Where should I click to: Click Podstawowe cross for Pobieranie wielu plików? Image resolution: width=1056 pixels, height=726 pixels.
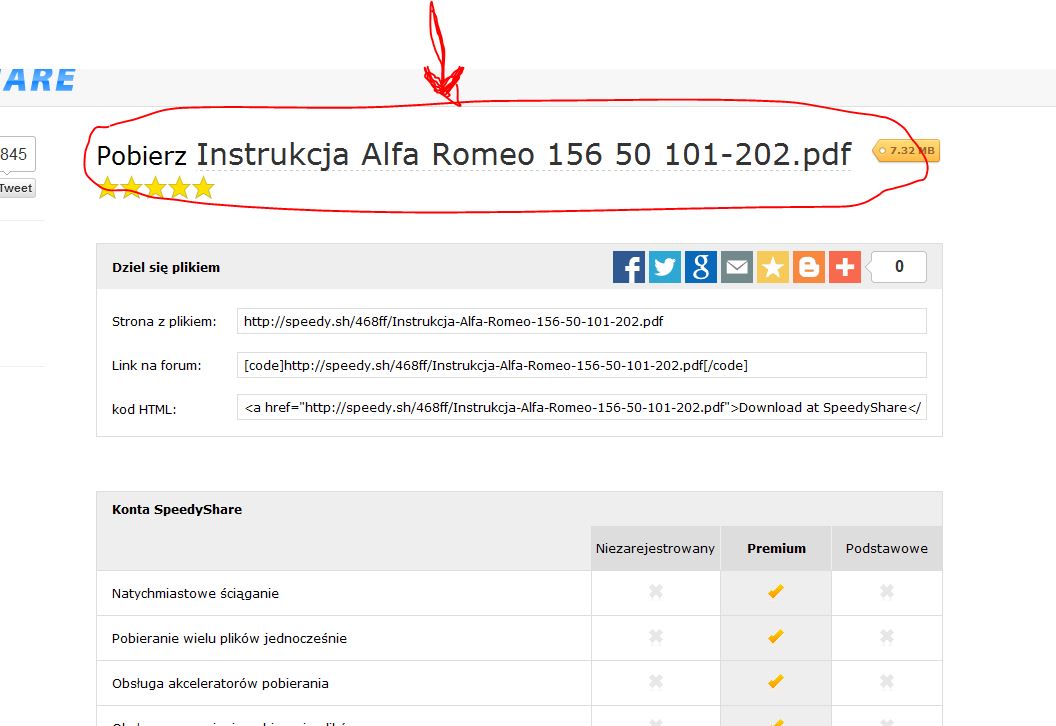tap(887, 636)
